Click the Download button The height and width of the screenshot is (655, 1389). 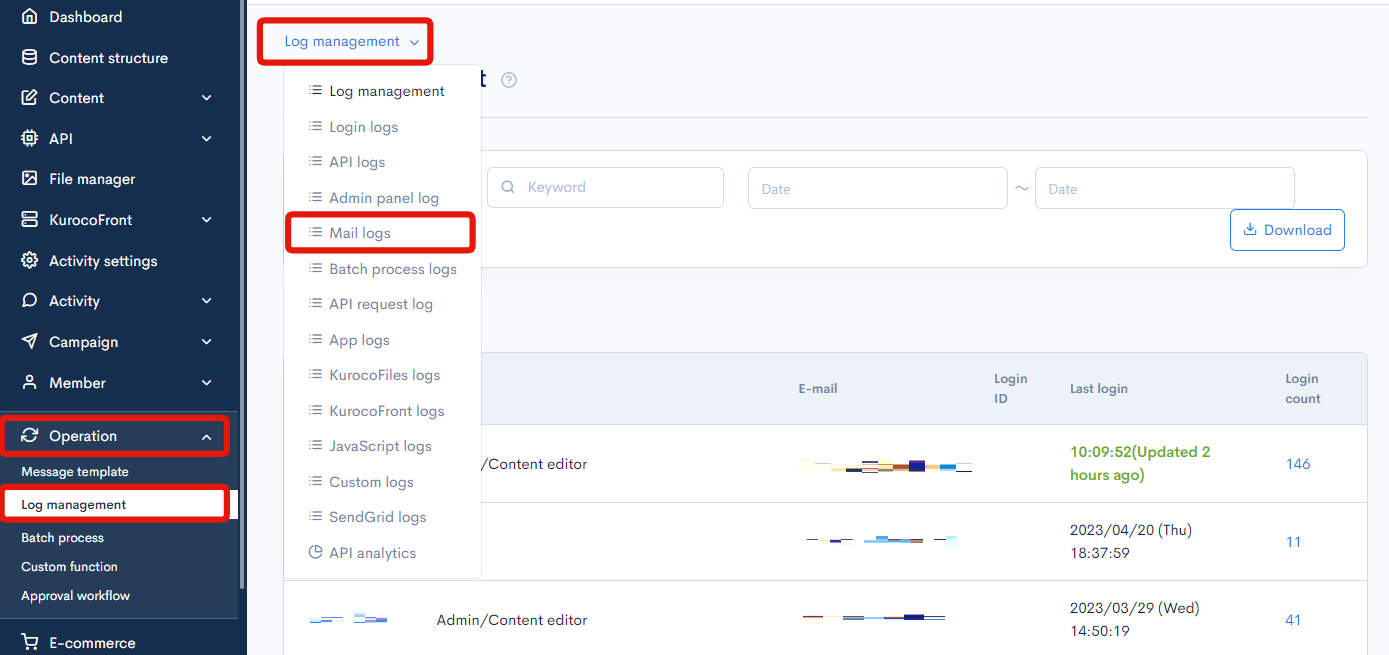click(x=1287, y=229)
